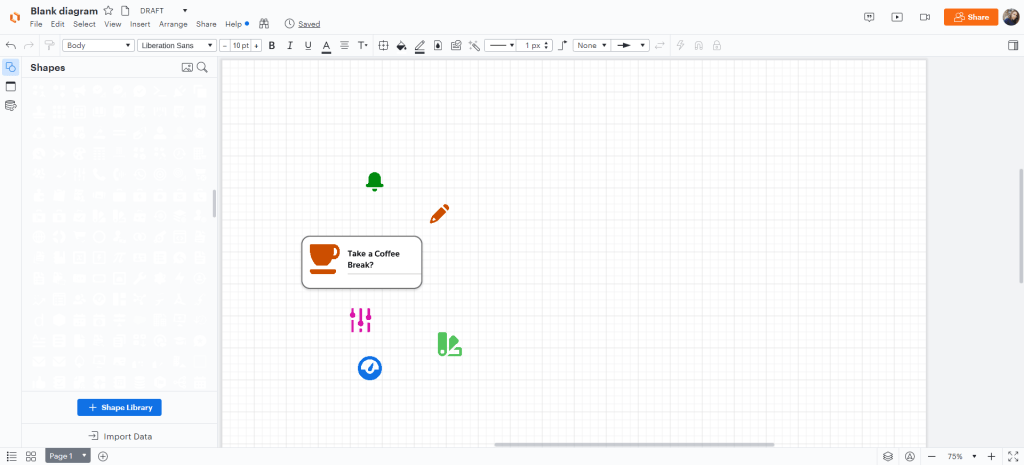Screen dimensions: 1024x465
Task: Toggle bold text formatting
Action: (272, 45)
